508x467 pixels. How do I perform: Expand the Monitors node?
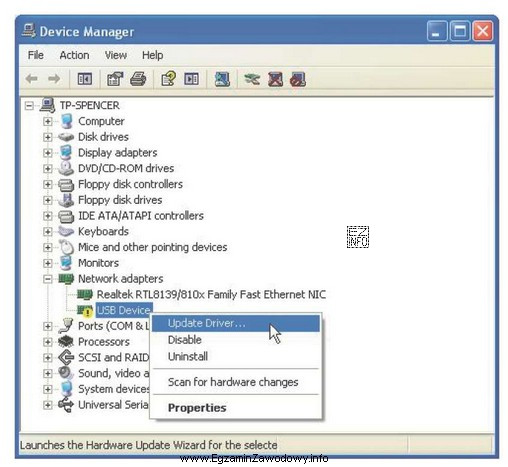pyautogui.click(x=48, y=263)
